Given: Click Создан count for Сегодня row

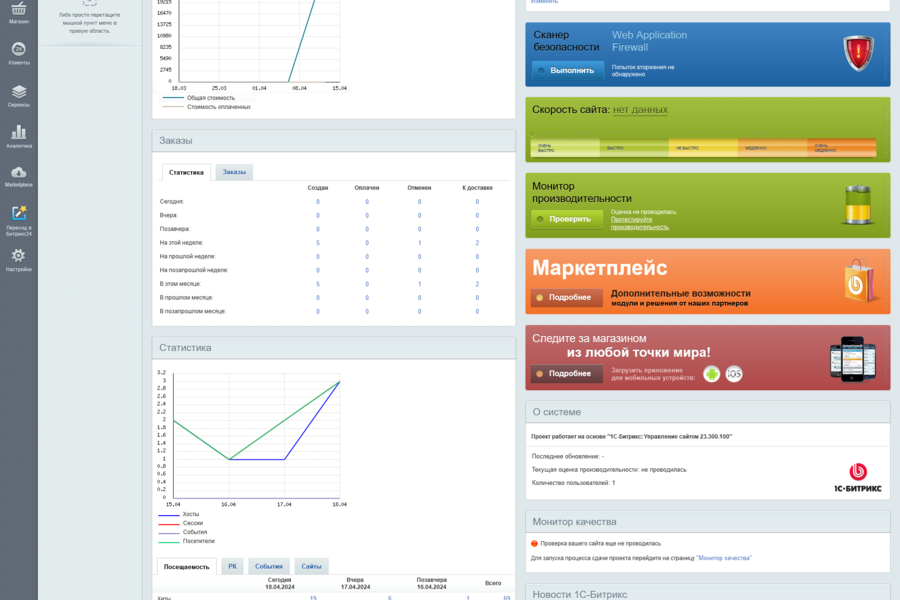Looking at the screenshot, I should point(318,202).
